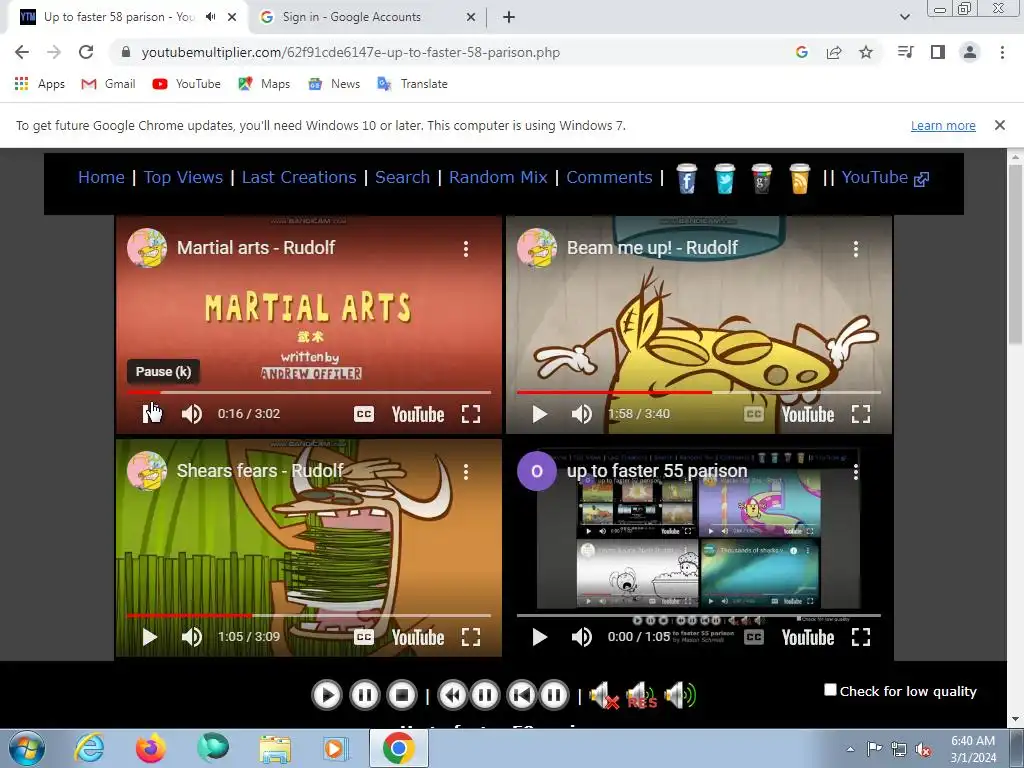
Task: Share on Twitter cup icon
Action: pyautogui.click(x=724, y=178)
